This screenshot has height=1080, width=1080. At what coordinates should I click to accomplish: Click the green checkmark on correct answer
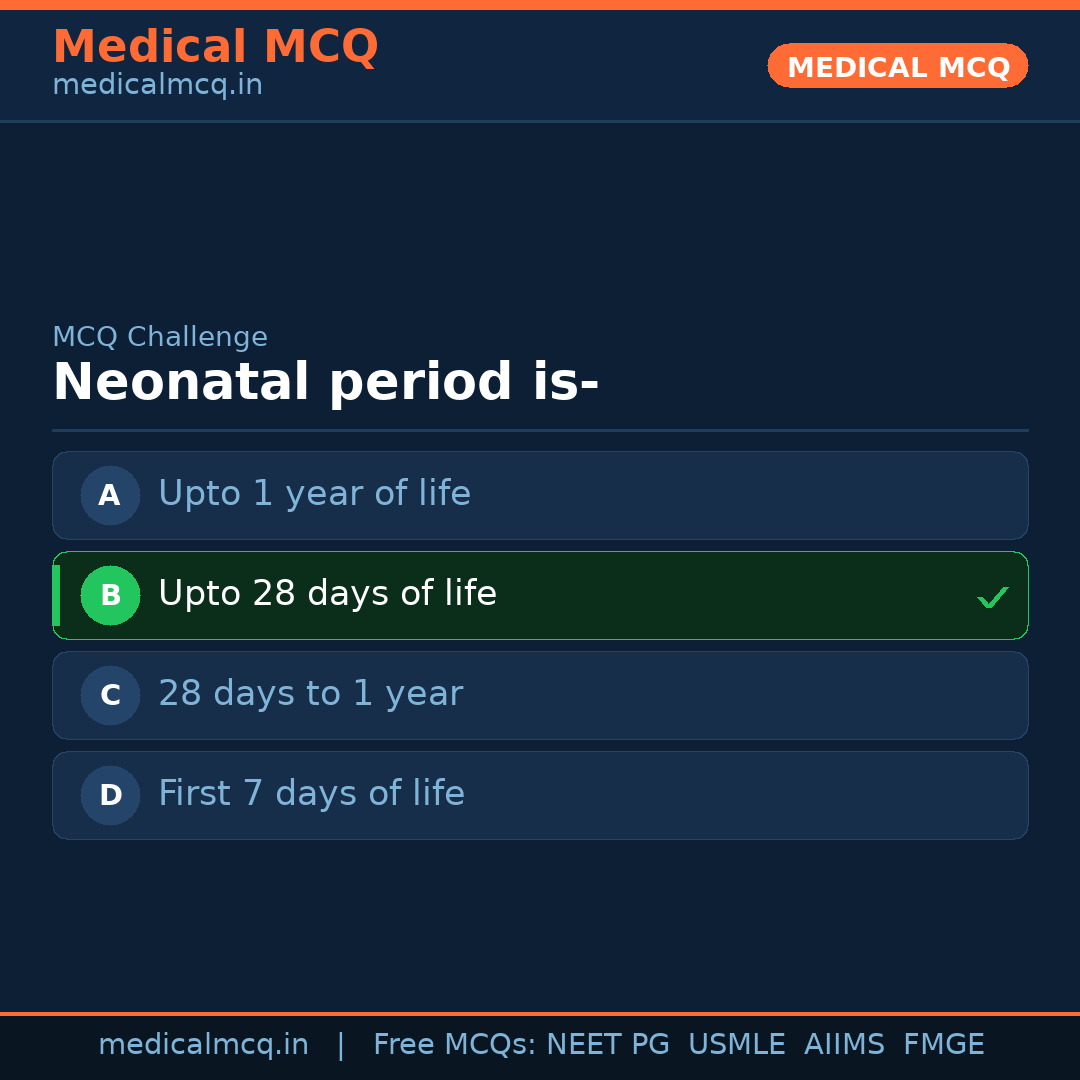[993, 597]
